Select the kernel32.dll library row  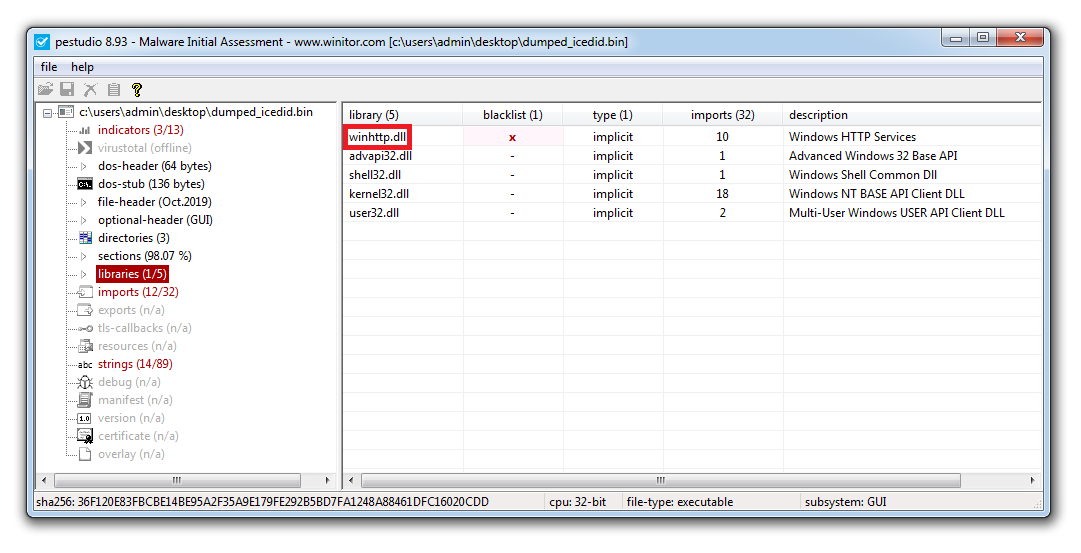pos(379,194)
